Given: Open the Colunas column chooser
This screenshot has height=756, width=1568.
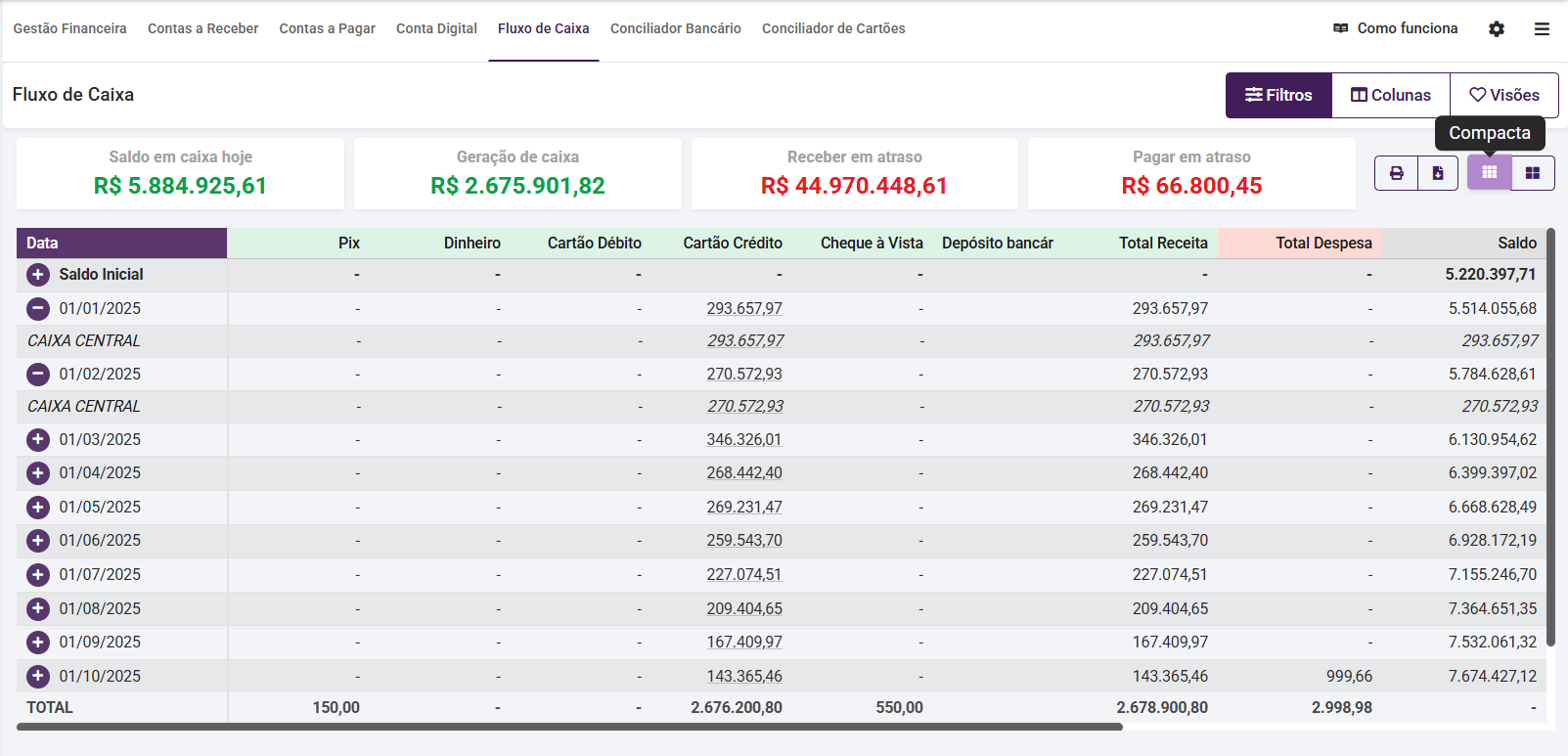Looking at the screenshot, I should coord(1390,95).
